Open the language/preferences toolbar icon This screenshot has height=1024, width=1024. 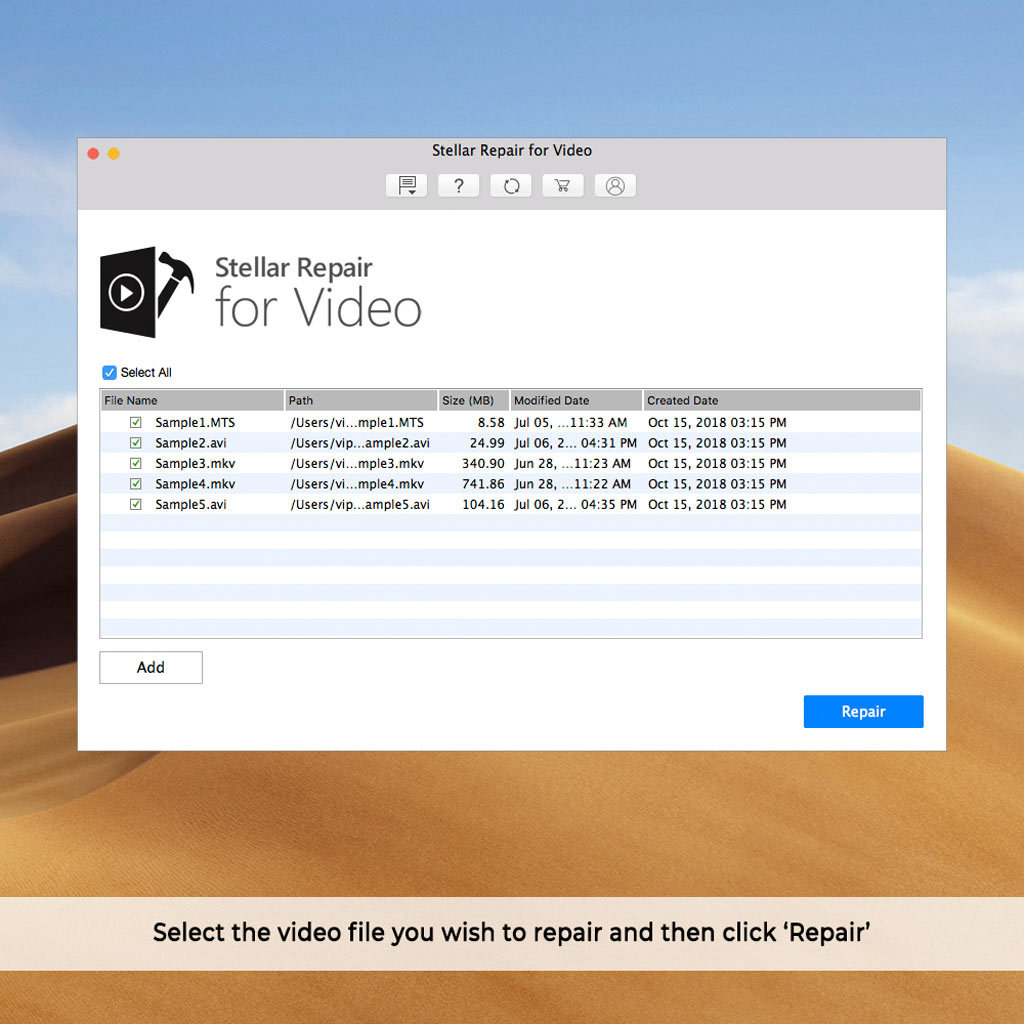(406, 185)
